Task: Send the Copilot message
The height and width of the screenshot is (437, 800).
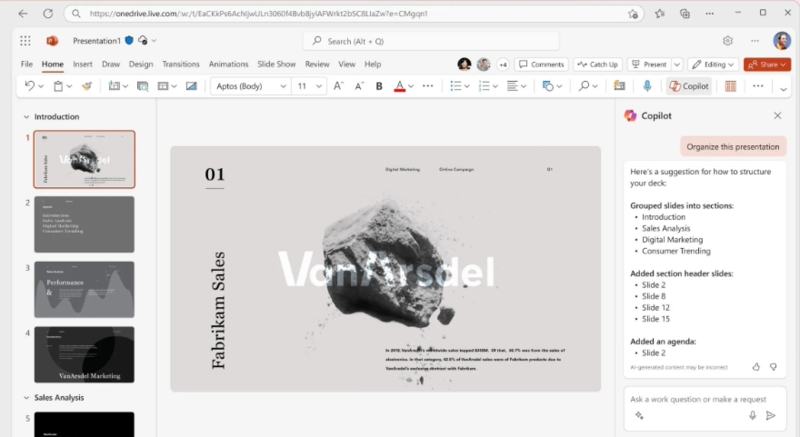Action: click(771, 416)
